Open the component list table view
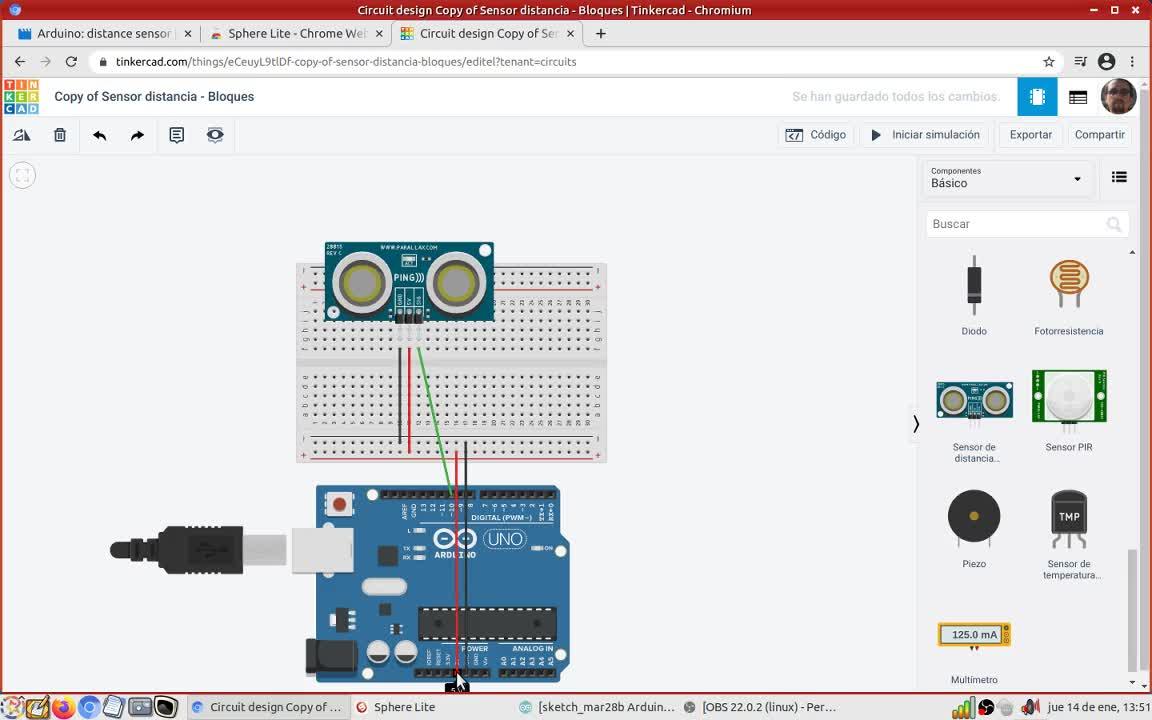 click(1077, 97)
